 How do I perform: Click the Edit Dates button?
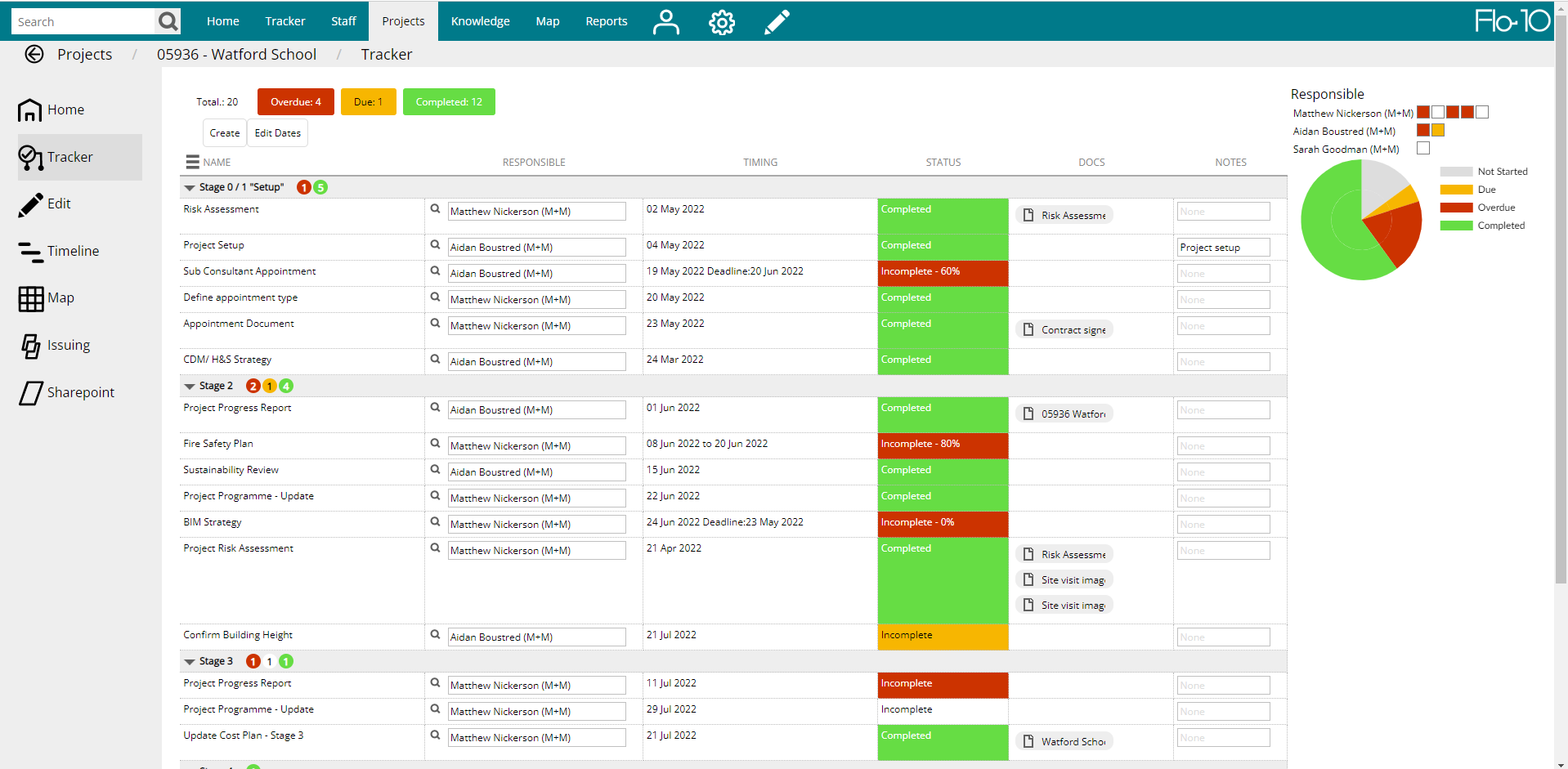278,133
